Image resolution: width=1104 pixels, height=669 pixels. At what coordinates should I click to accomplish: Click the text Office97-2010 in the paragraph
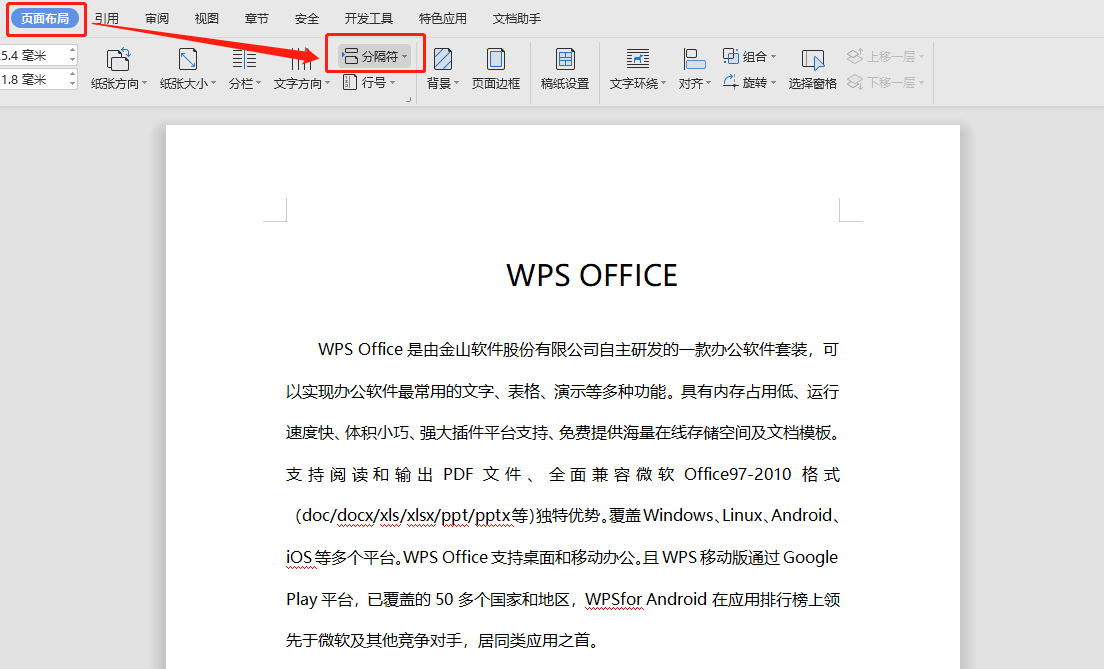tap(738, 474)
